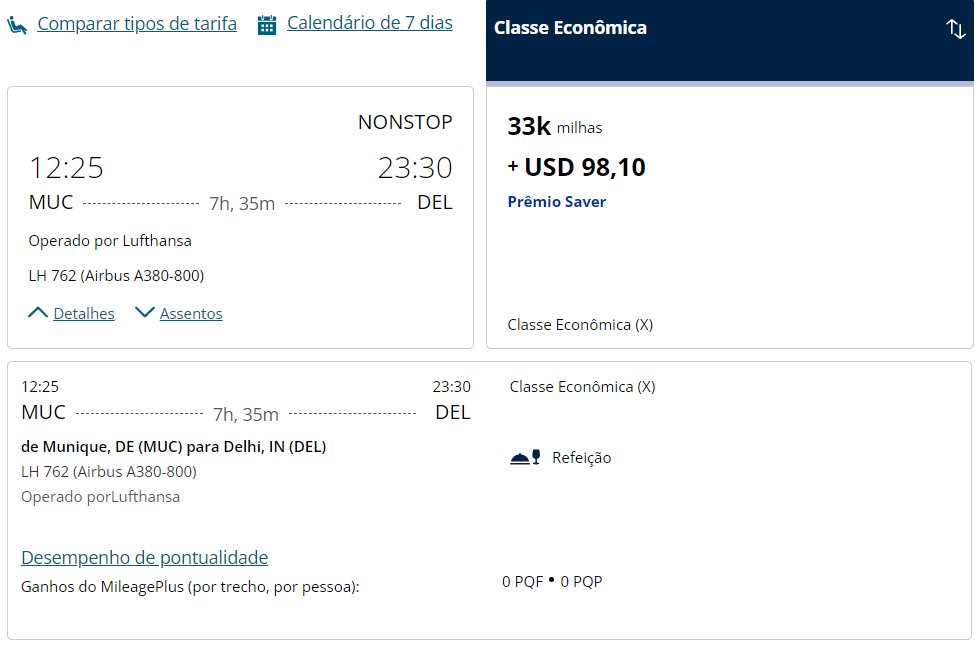The width and height of the screenshot is (975, 645).
Task: Click the NONSTOP label on the flight card
Action: pyautogui.click(x=405, y=122)
